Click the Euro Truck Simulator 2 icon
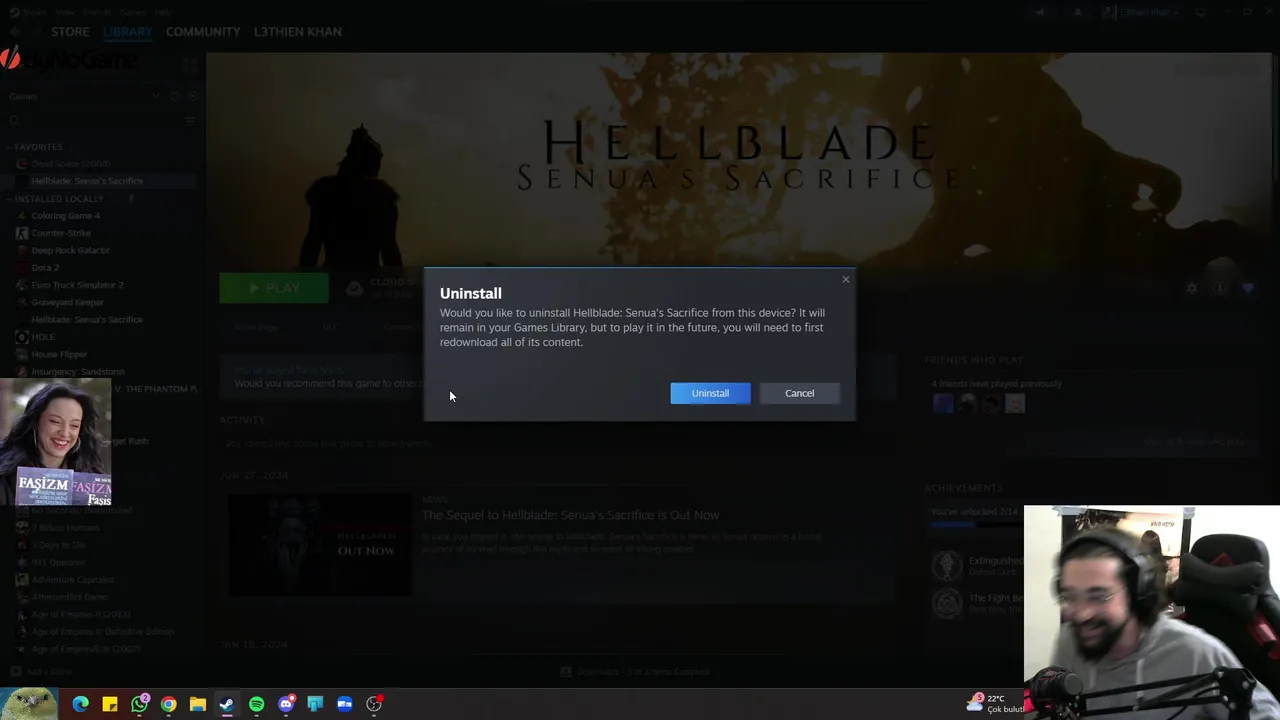The image size is (1280, 720). (x=22, y=285)
